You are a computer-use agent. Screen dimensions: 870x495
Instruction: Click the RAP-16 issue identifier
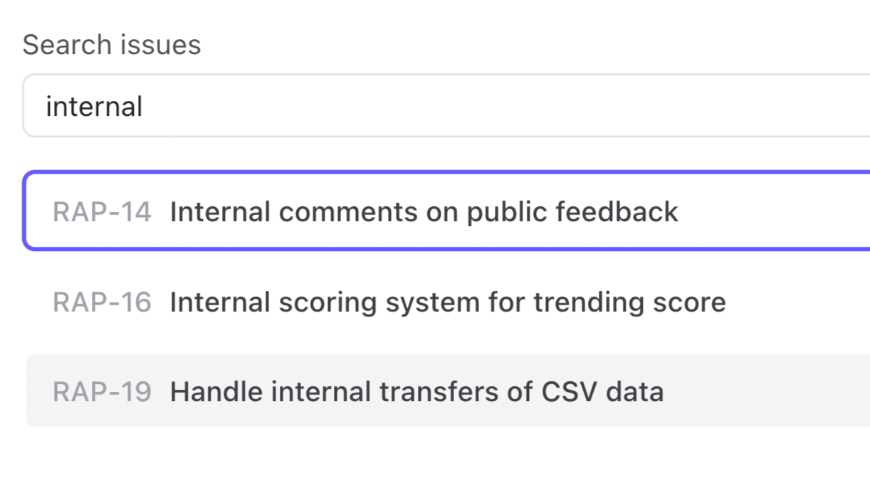pos(102,302)
